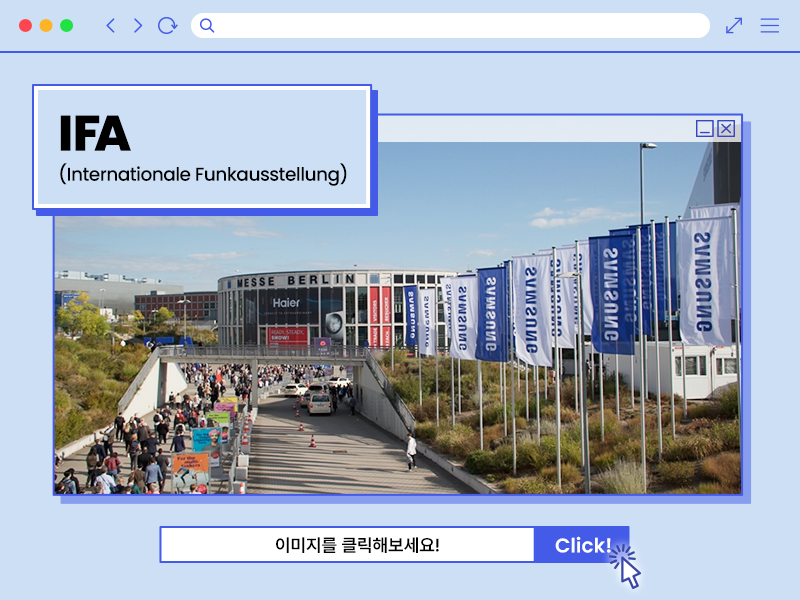This screenshot has width=800, height=600.
Task: Focus the browser address search bar
Action: coord(450,26)
